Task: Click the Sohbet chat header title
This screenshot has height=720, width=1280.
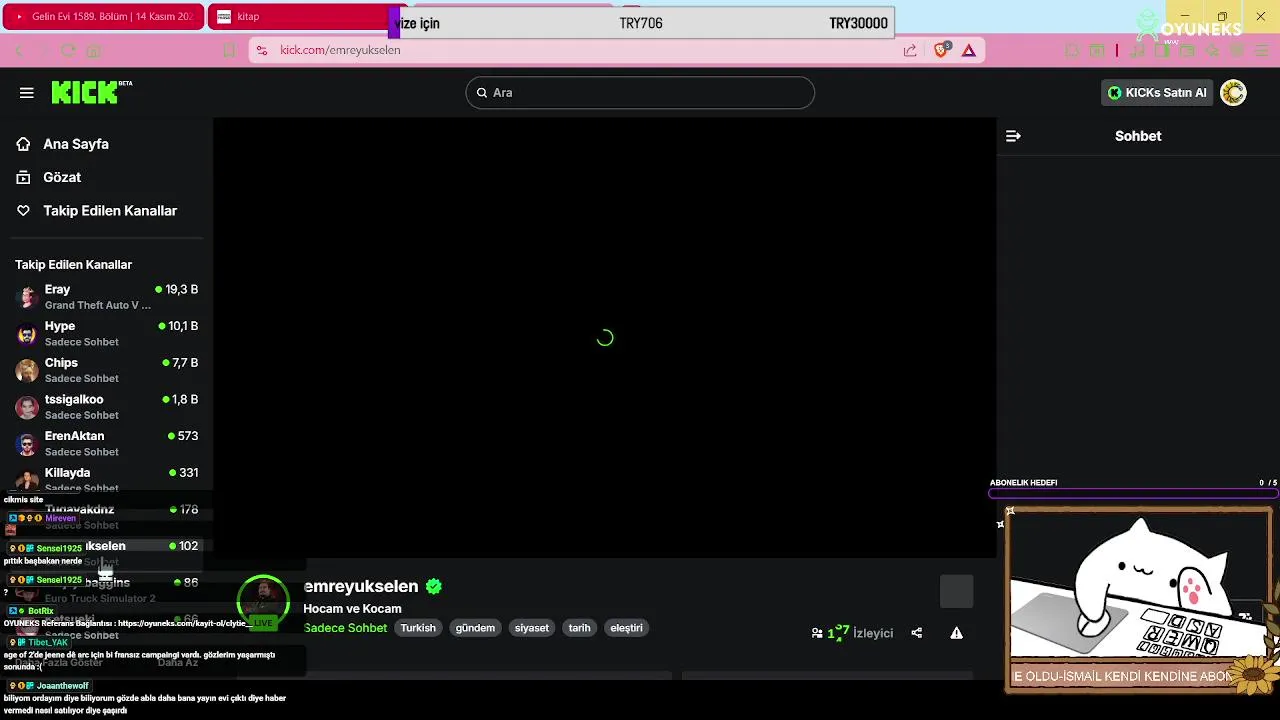Action: [x=1138, y=136]
